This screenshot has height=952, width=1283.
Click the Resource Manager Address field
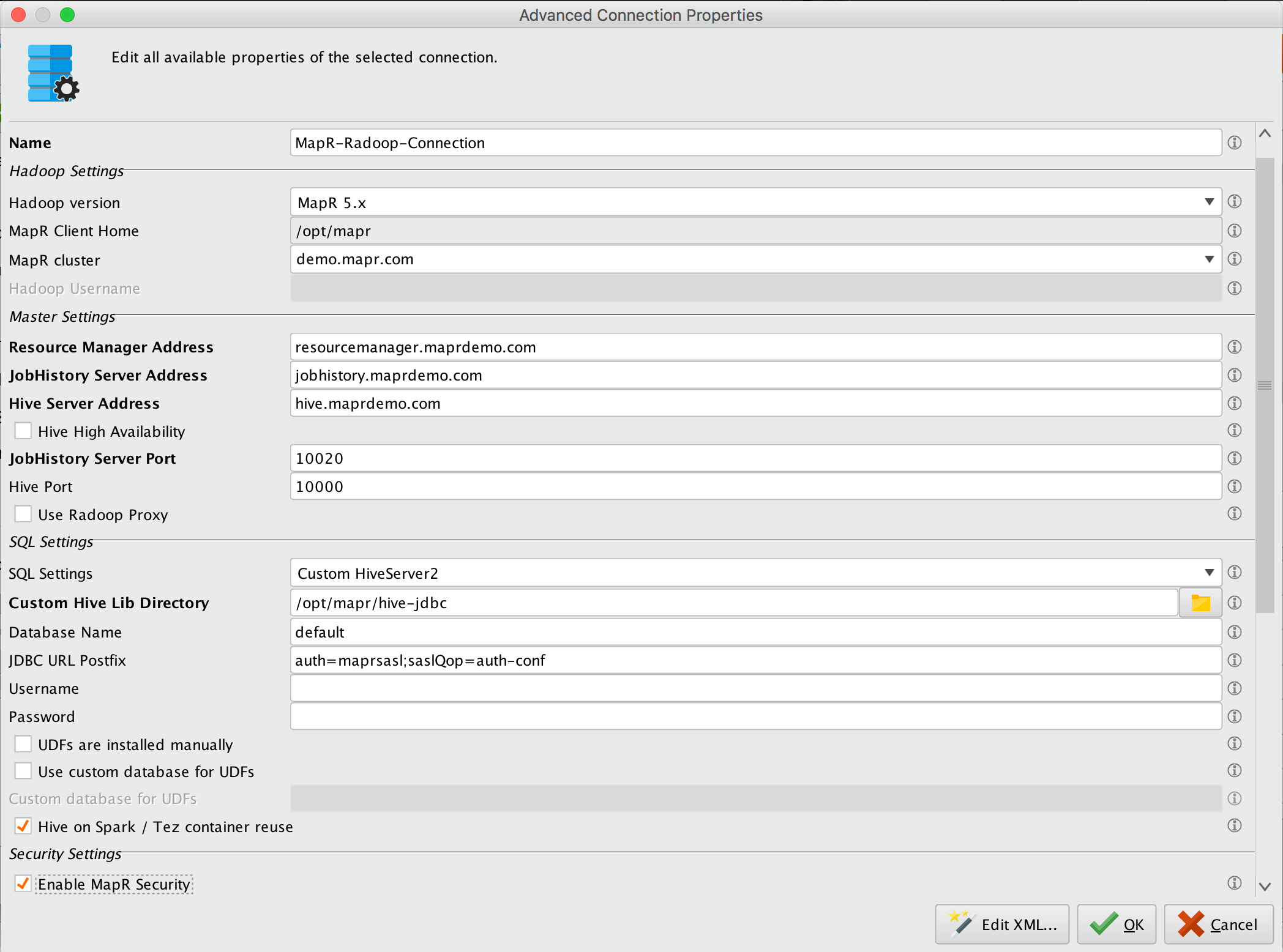756,347
